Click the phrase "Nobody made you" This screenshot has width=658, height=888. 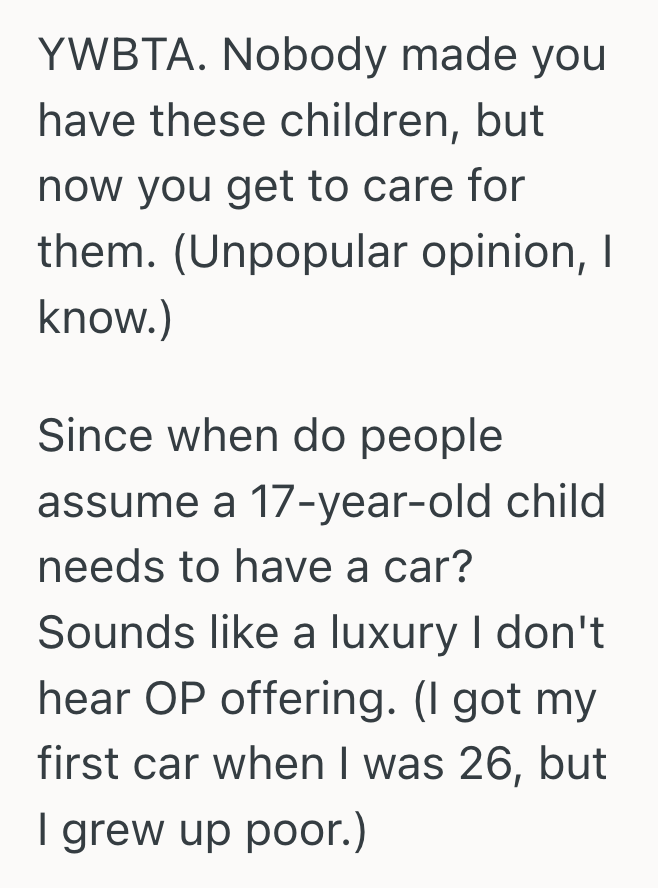pyautogui.click(x=415, y=55)
